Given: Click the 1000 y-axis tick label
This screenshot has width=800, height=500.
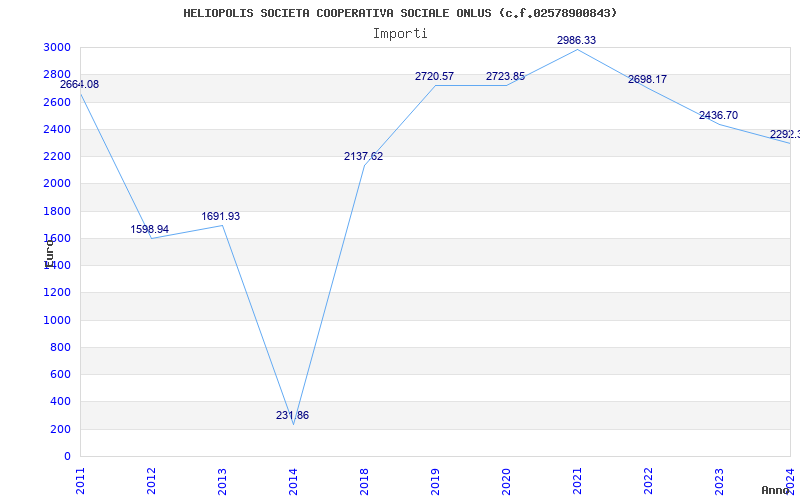Looking at the screenshot, I should coord(57,320).
